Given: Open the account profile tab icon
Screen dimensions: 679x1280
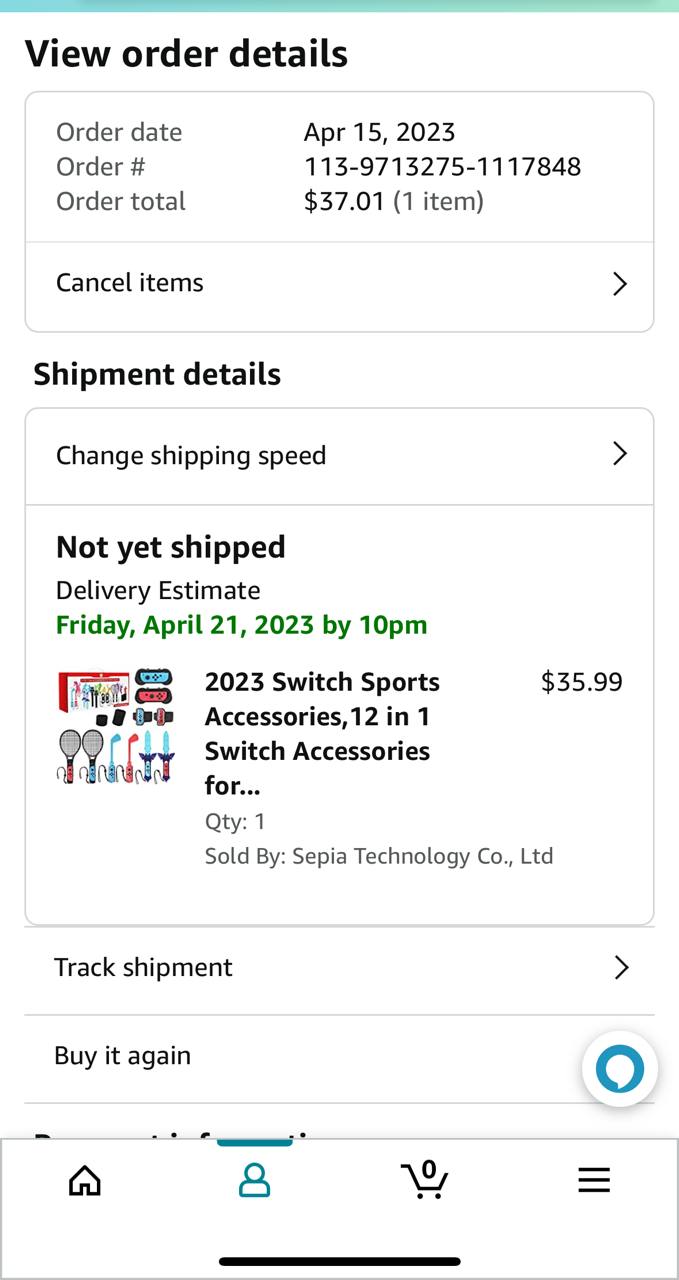Looking at the screenshot, I should tap(254, 1181).
